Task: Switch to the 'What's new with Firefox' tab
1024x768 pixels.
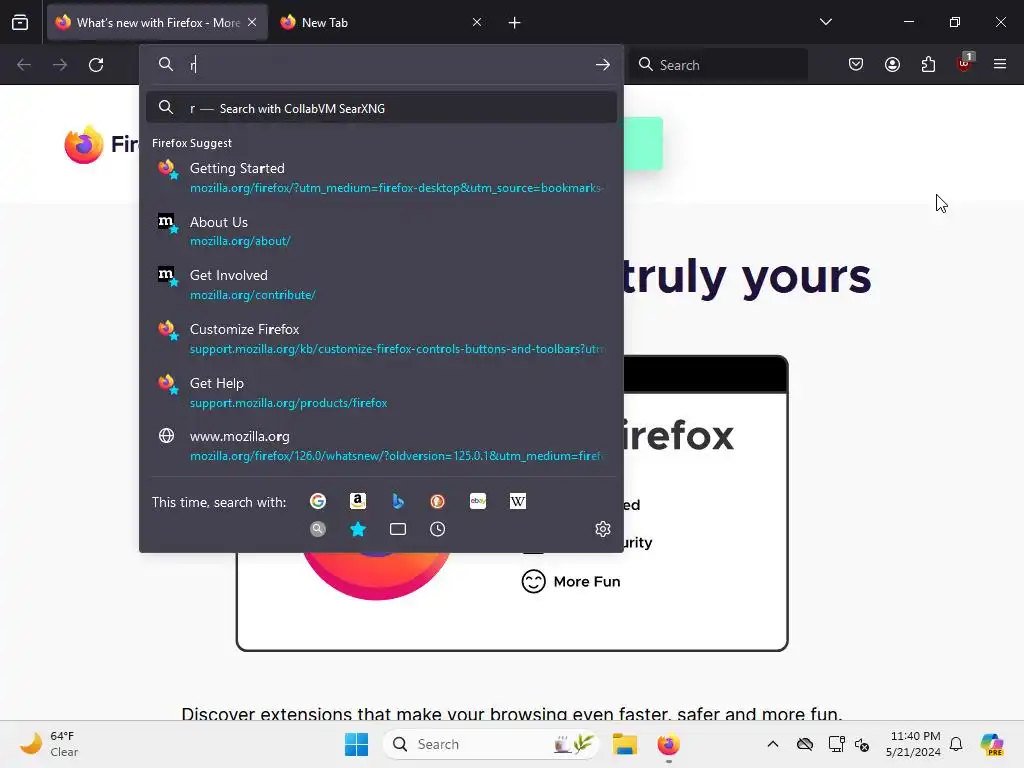Action: click(x=157, y=22)
